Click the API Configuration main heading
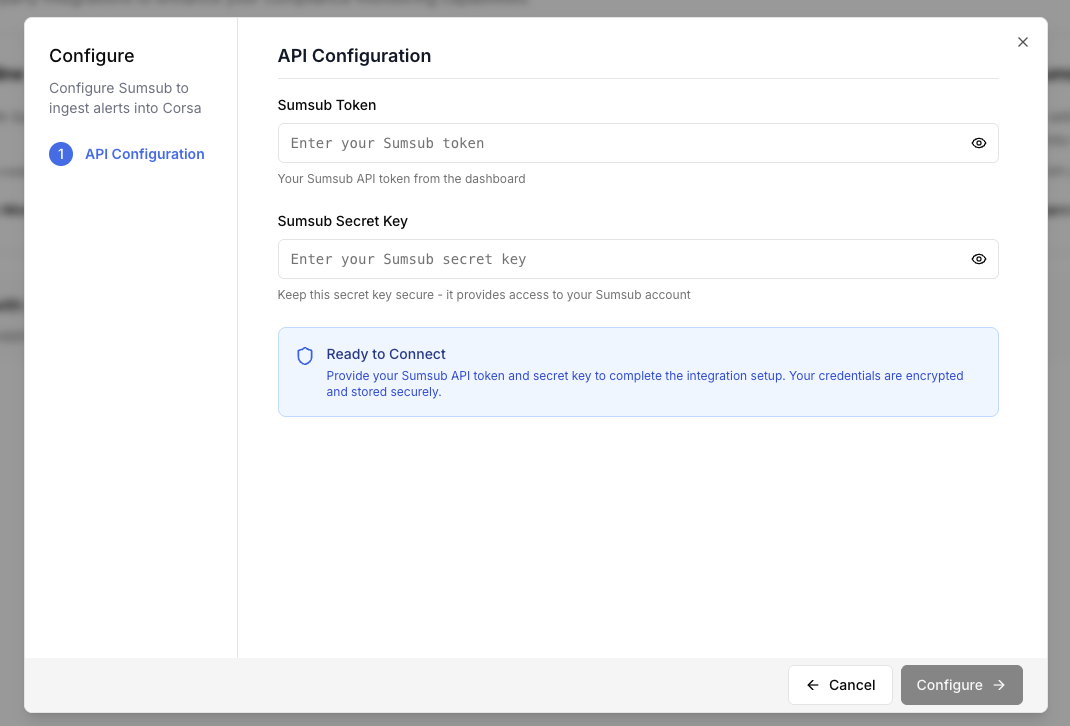 354,56
